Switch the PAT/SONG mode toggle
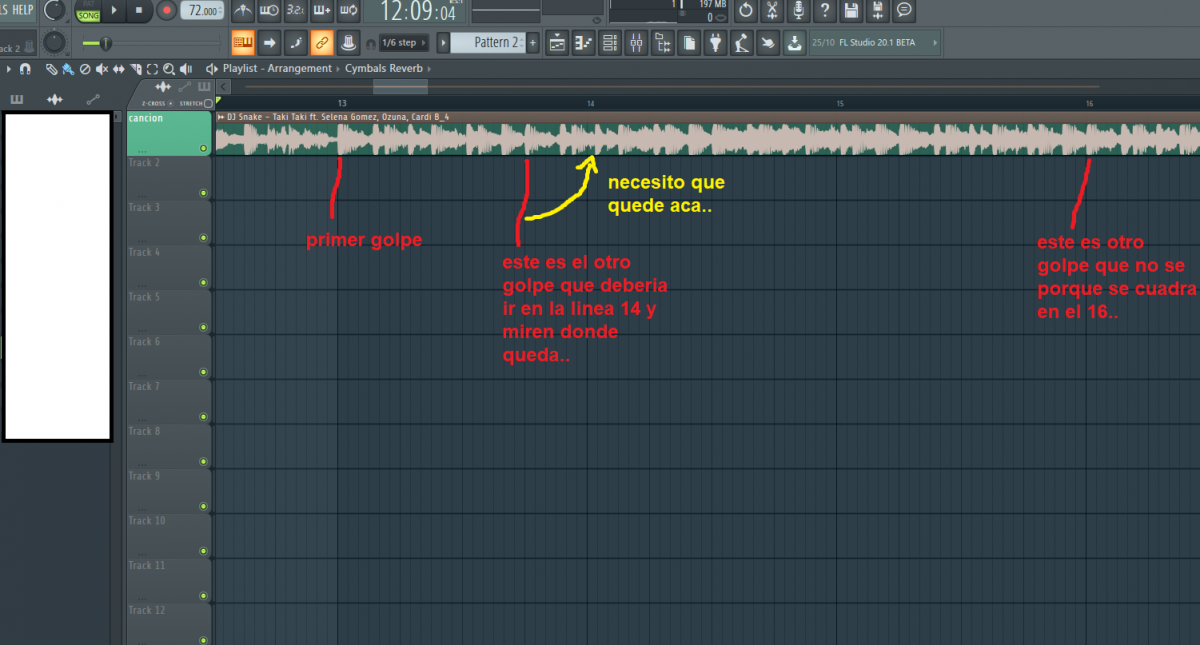 [x=89, y=11]
